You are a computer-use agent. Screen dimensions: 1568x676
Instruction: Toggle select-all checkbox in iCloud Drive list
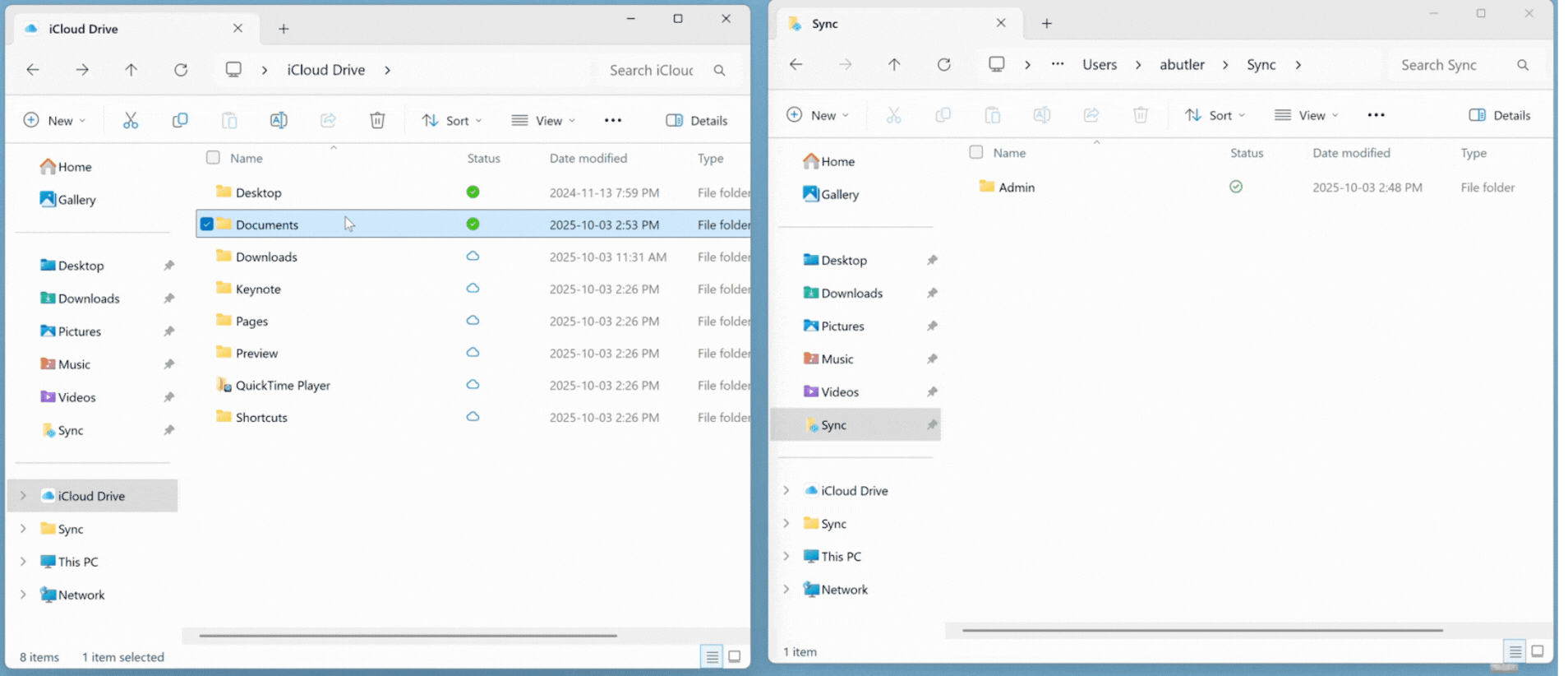[x=213, y=158]
